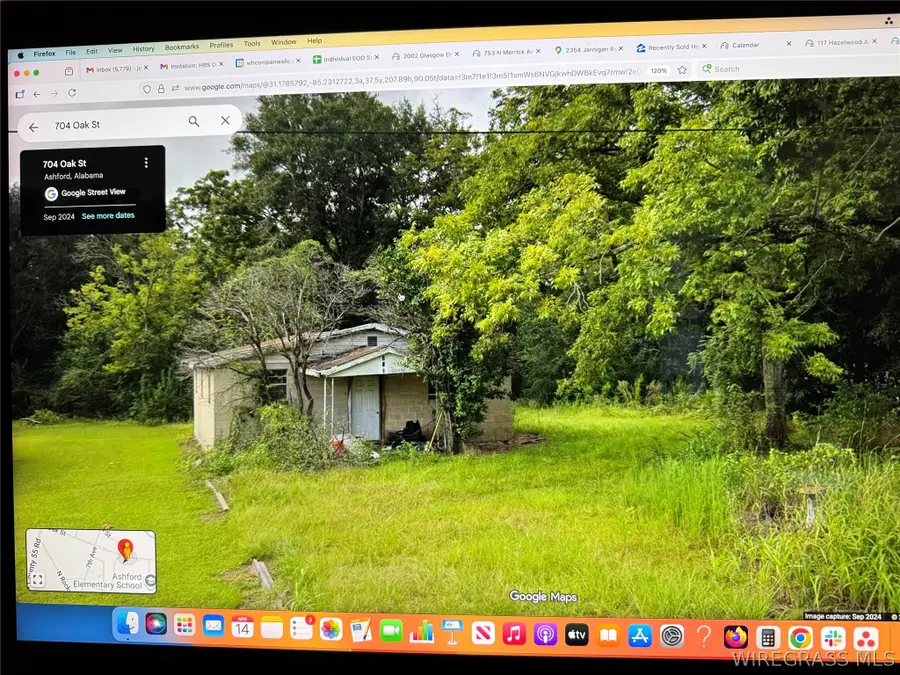Click the See more dates link
Image resolution: width=900 pixels, height=675 pixels.
click(108, 216)
